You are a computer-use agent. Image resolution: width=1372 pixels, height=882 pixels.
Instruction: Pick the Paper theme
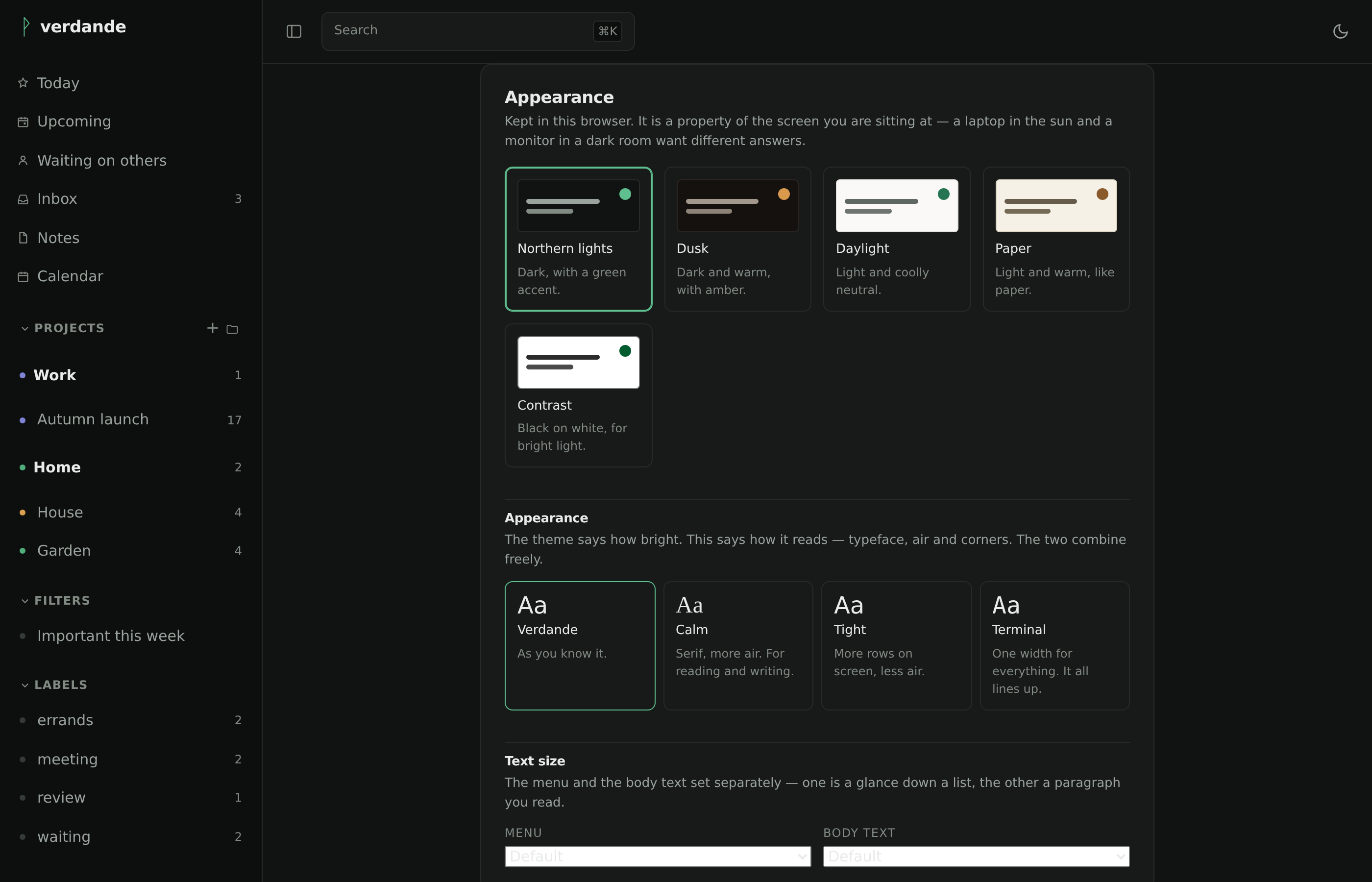pos(1056,239)
